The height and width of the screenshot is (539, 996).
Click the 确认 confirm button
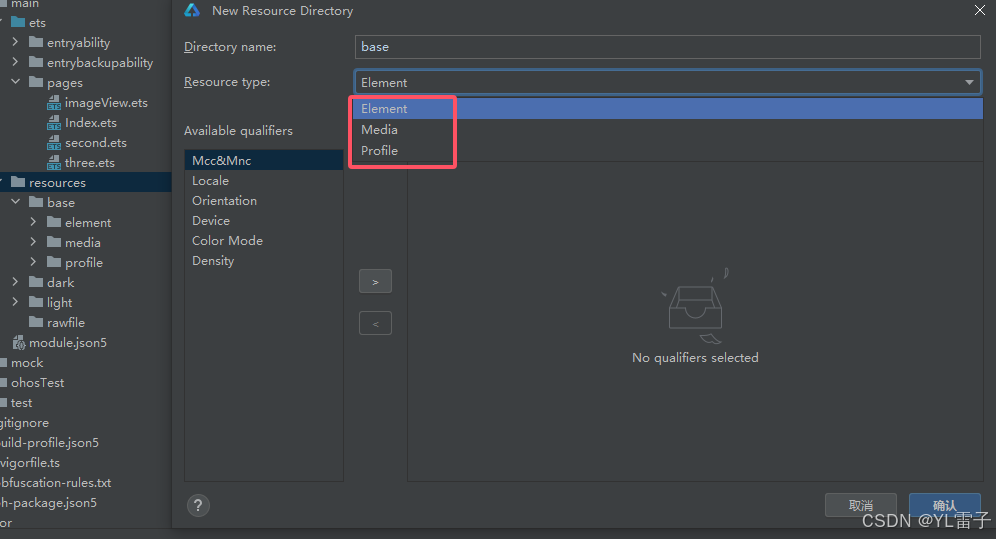[x=945, y=505]
